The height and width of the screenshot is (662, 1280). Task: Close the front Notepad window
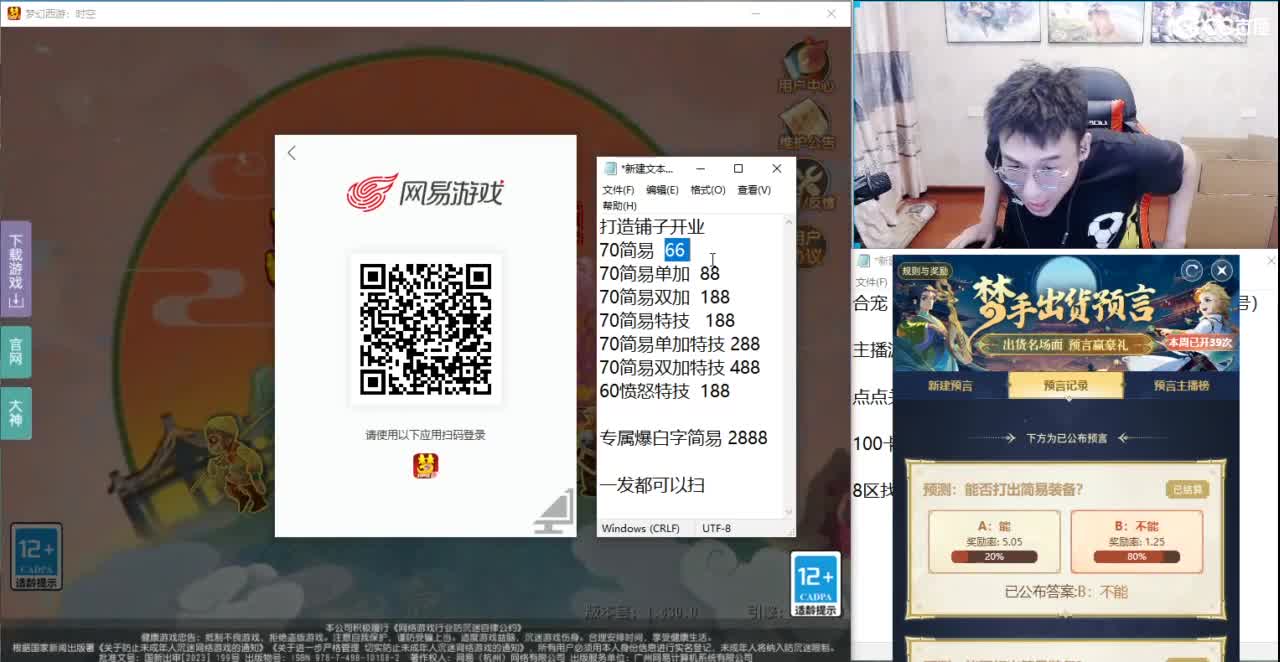click(x=777, y=168)
